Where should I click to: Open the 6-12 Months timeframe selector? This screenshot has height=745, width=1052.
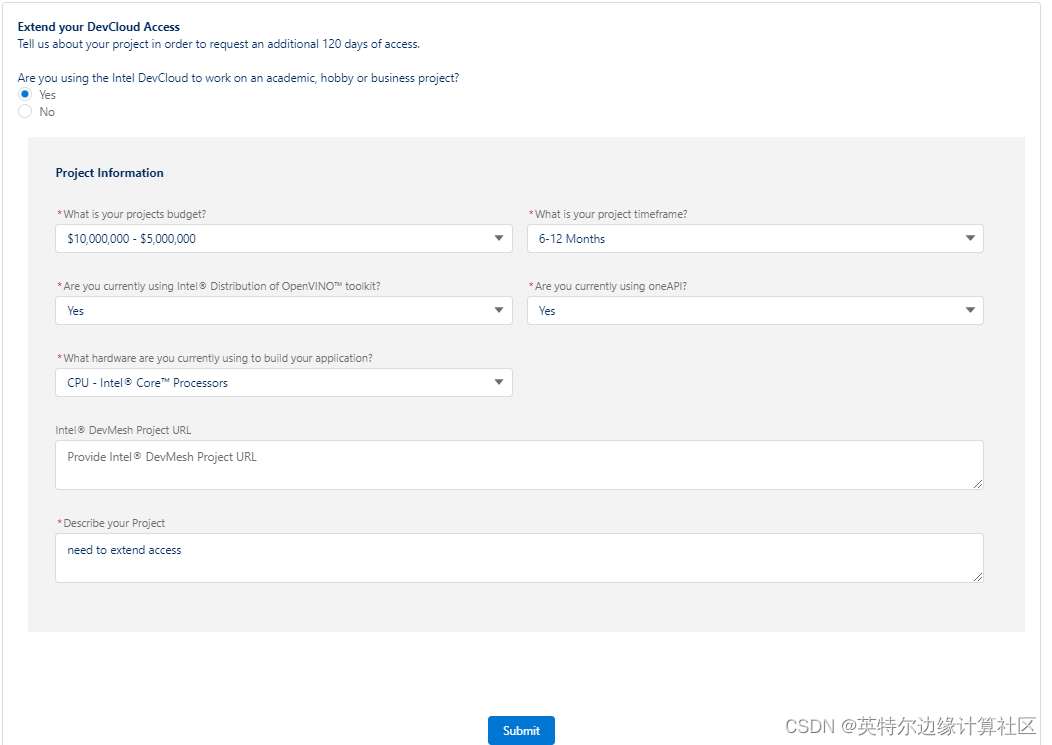tap(755, 238)
